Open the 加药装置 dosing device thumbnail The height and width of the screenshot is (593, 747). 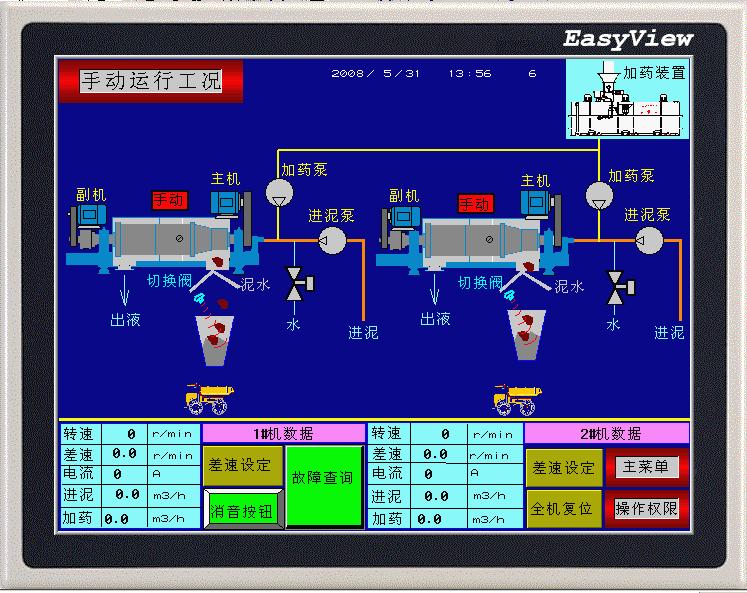(627, 99)
